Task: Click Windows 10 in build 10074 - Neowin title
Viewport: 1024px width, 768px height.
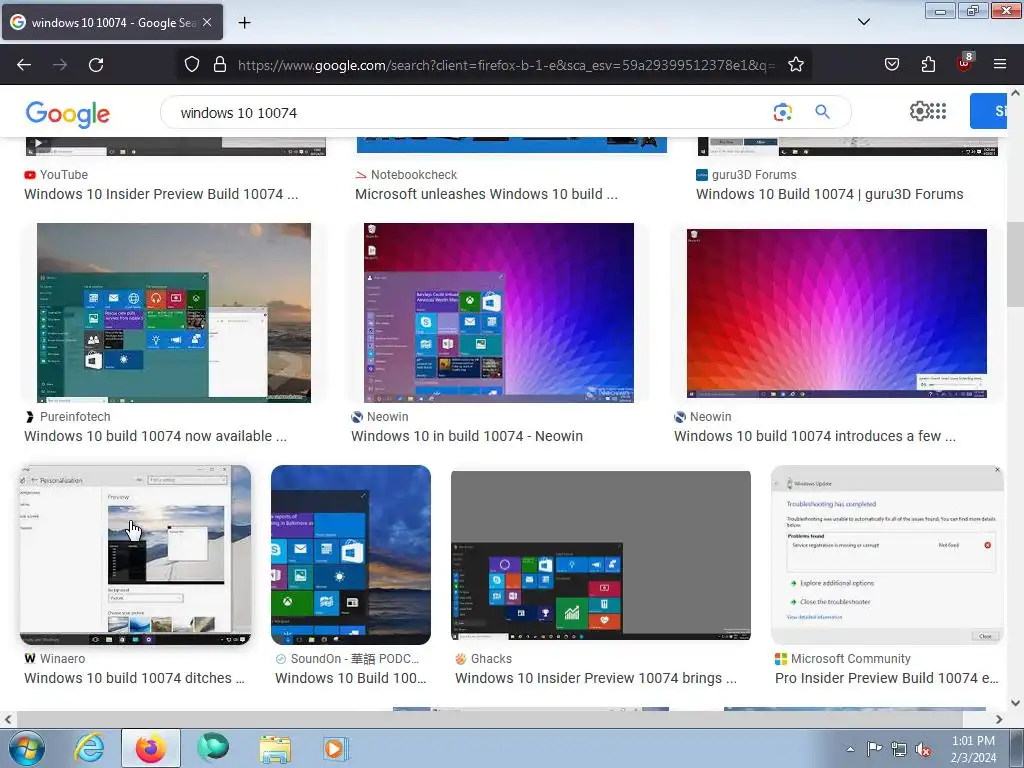Action: (467, 436)
